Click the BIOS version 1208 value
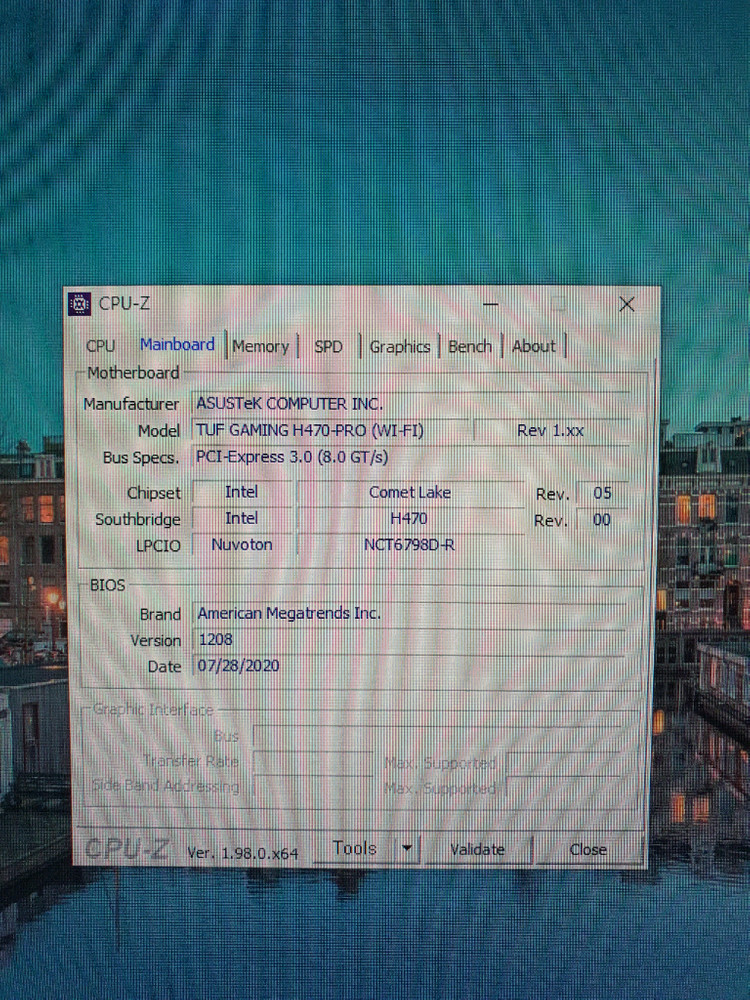The width and height of the screenshot is (750, 1000). click(216, 640)
